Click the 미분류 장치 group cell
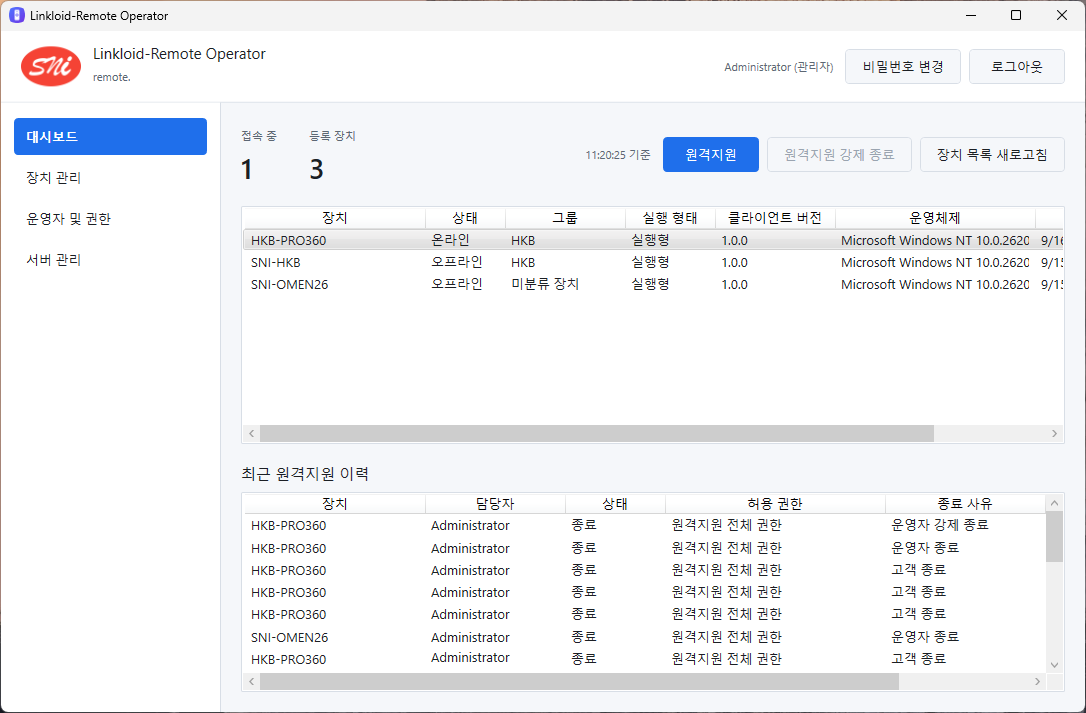 (x=545, y=284)
